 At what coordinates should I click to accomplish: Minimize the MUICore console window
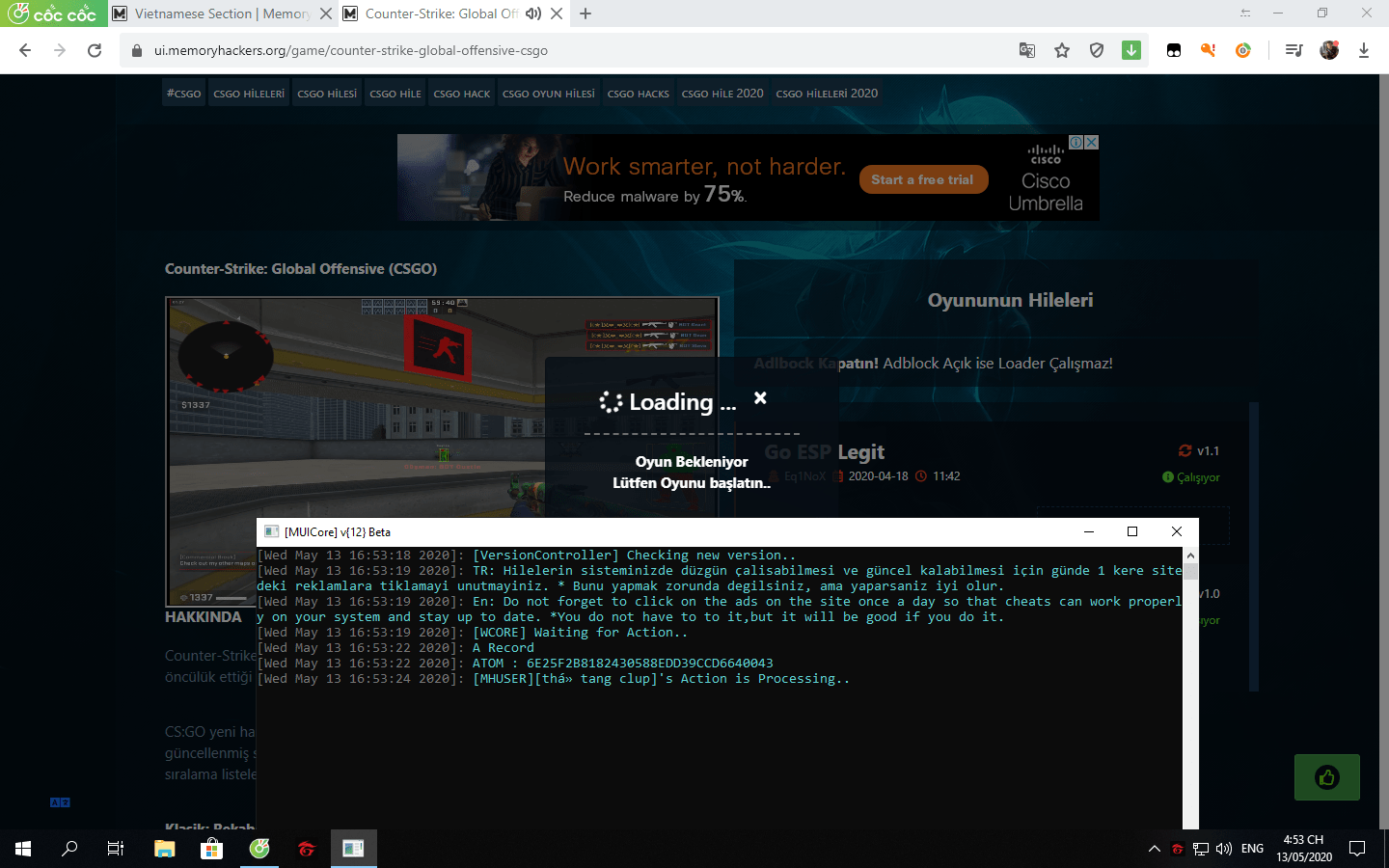(1088, 531)
